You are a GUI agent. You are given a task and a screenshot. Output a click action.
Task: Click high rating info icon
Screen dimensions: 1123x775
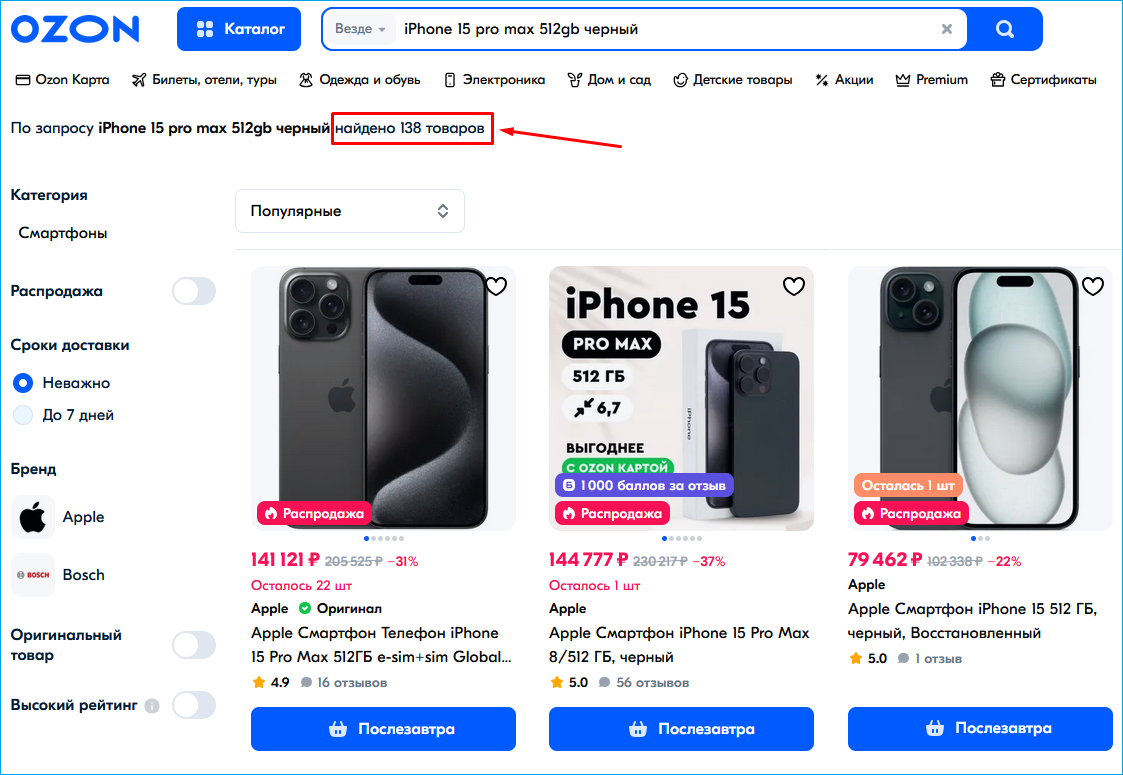[x=152, y=706]
